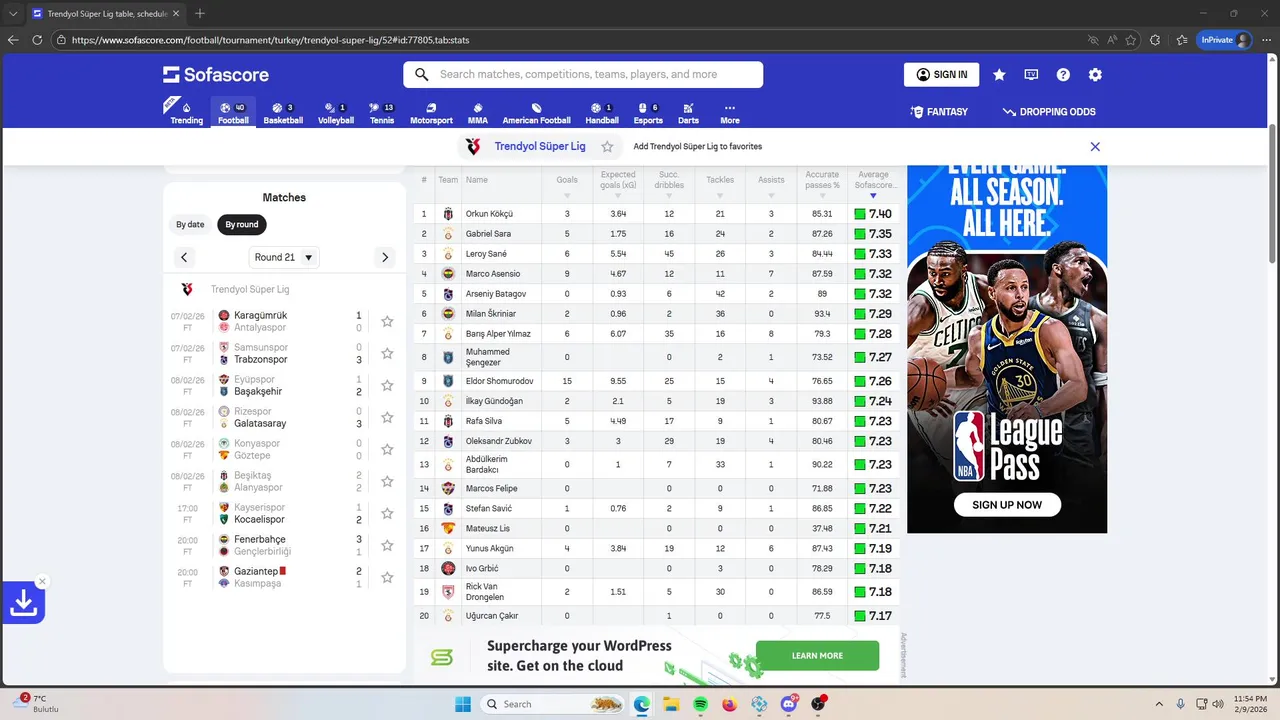
Task: Select the Tennis tab
Action: point(382,113)
